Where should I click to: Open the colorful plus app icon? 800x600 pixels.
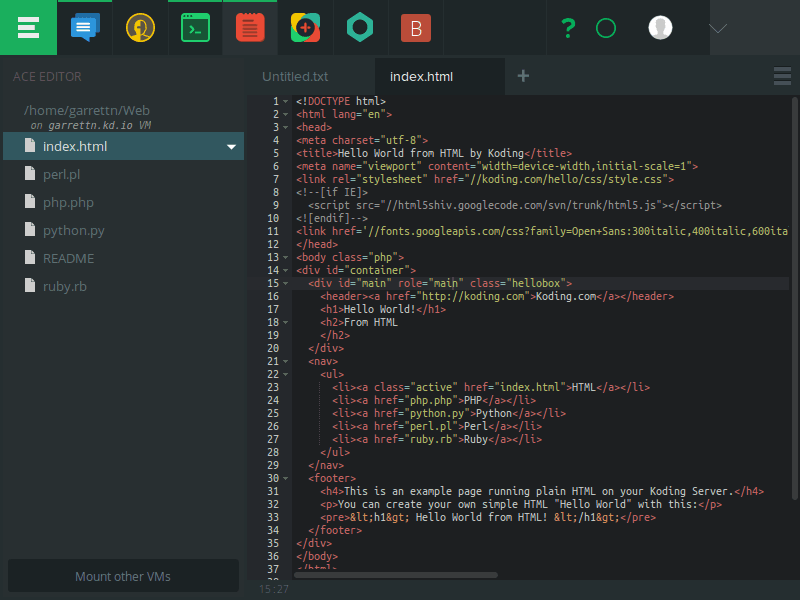305,28
